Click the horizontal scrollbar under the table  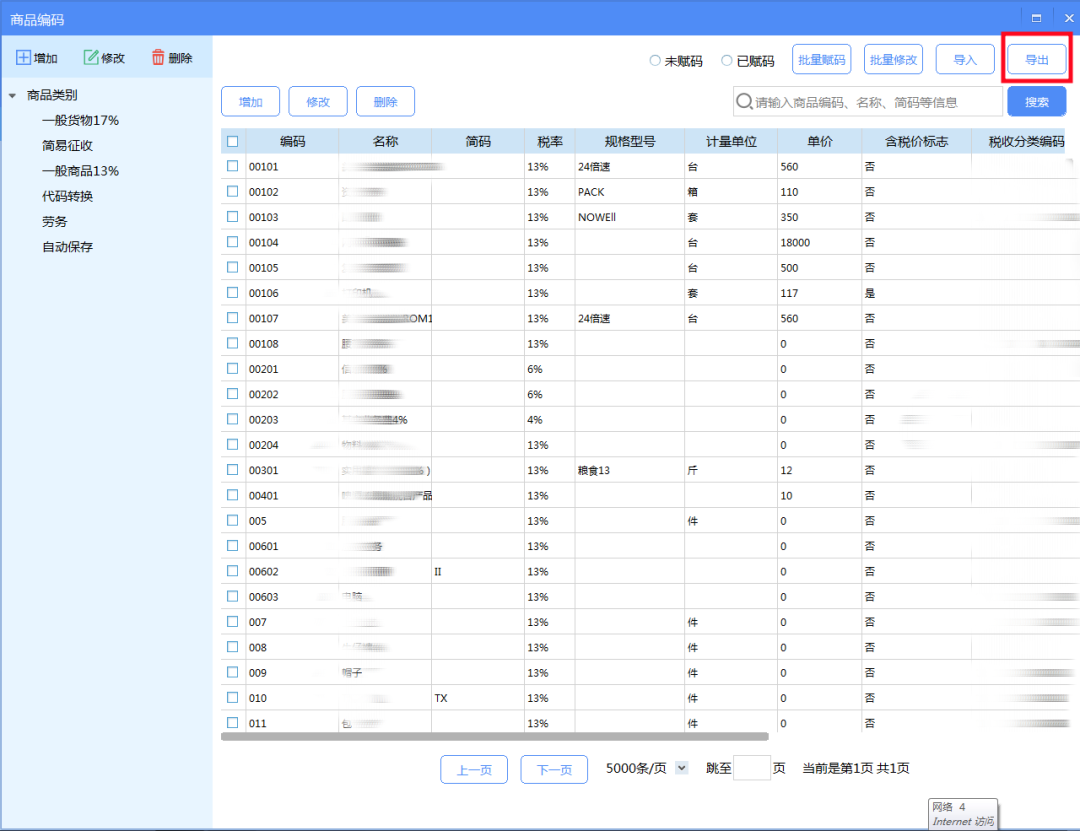point(495,737)
